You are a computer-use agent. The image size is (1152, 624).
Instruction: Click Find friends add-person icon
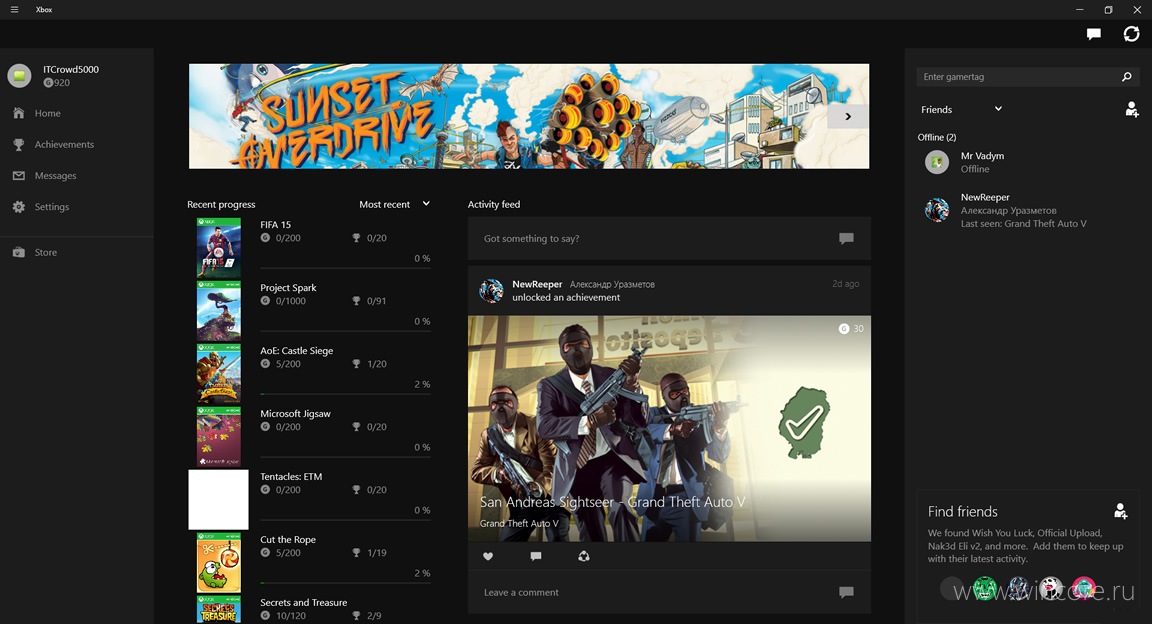point(1120,511)
